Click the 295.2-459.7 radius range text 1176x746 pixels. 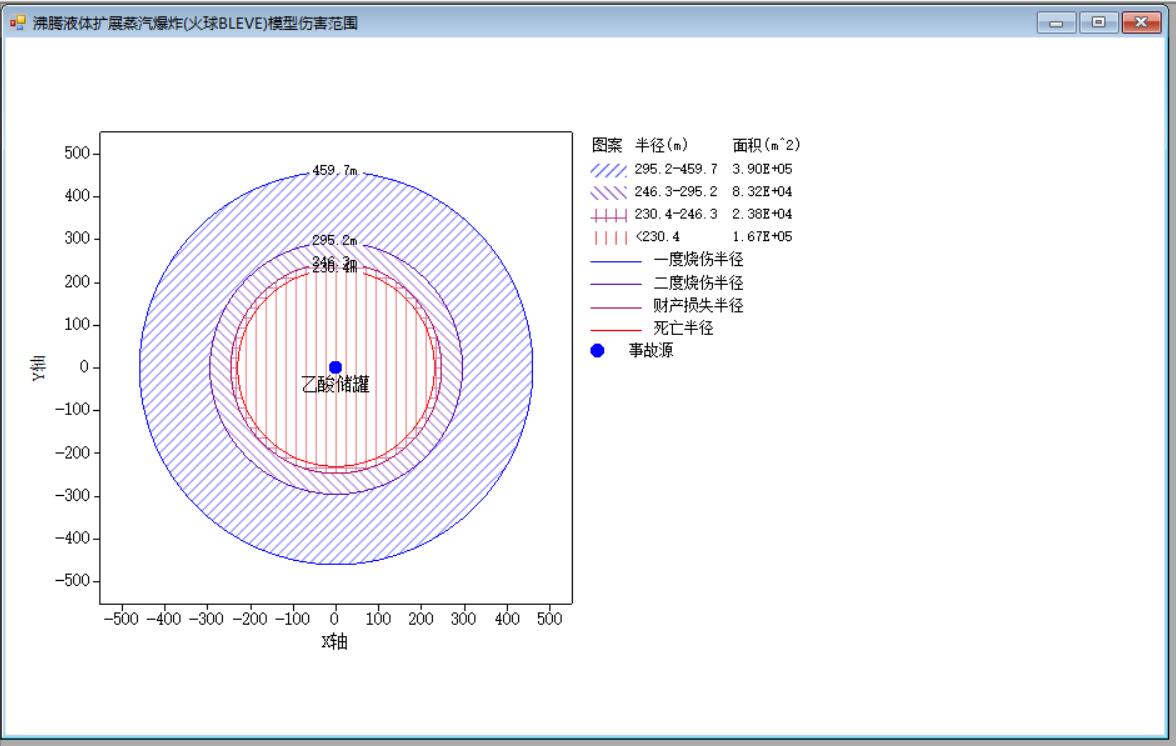[676, 169]
